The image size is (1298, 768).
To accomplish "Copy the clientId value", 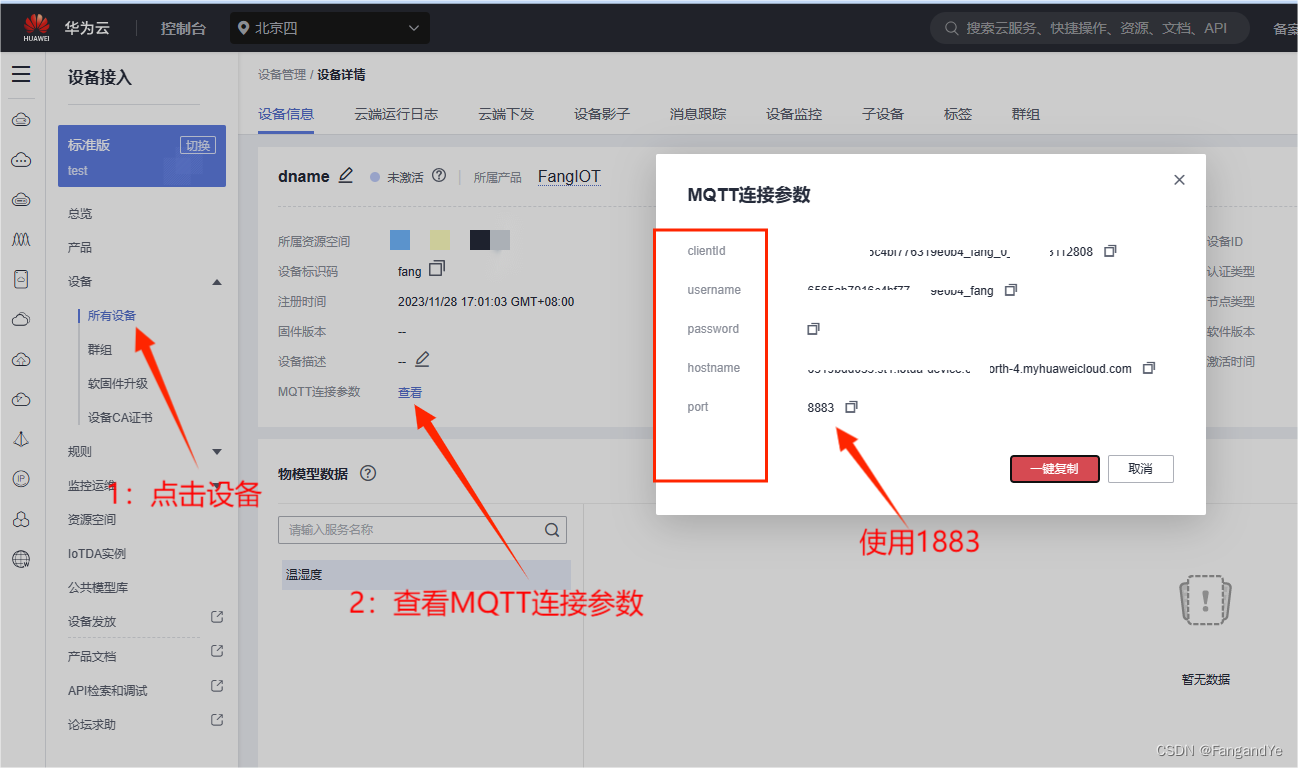I will point(1110,251).
